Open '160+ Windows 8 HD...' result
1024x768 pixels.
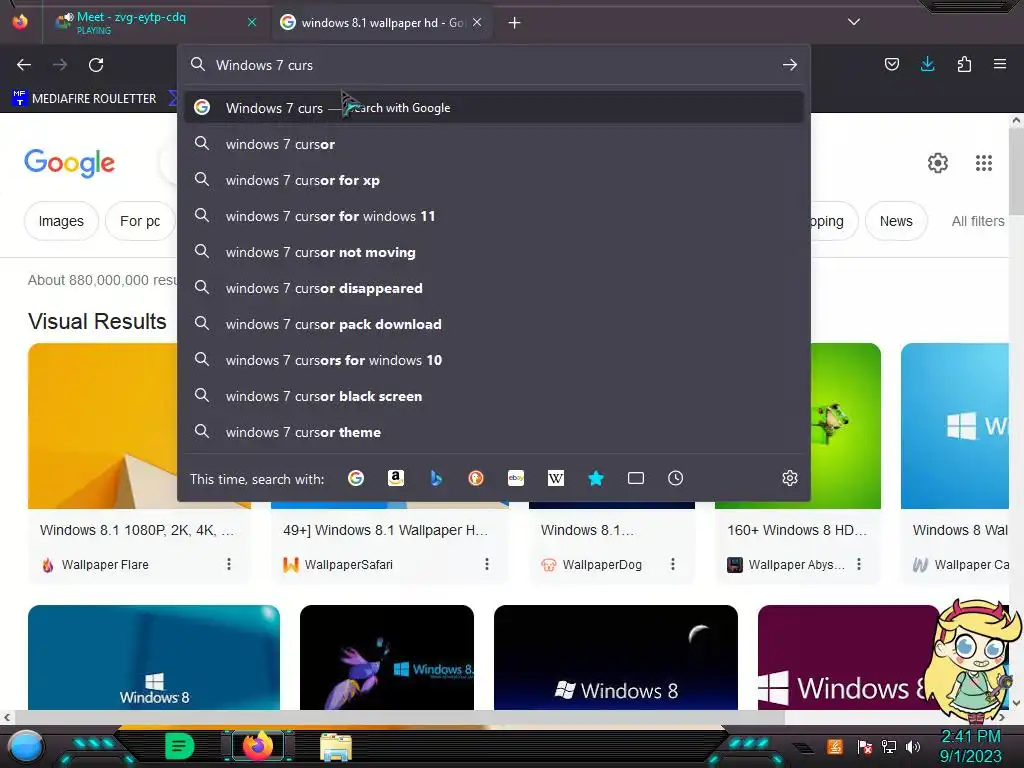(797, 530)
